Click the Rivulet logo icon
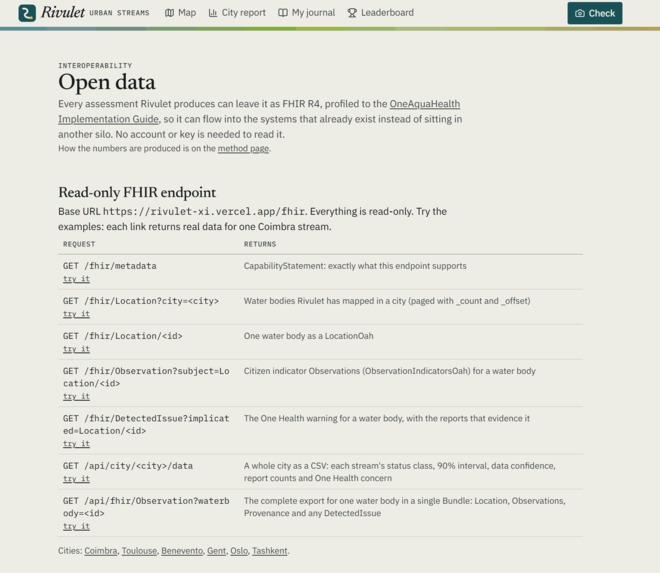Screen dimensions: 660x573 tap(27, 13)
